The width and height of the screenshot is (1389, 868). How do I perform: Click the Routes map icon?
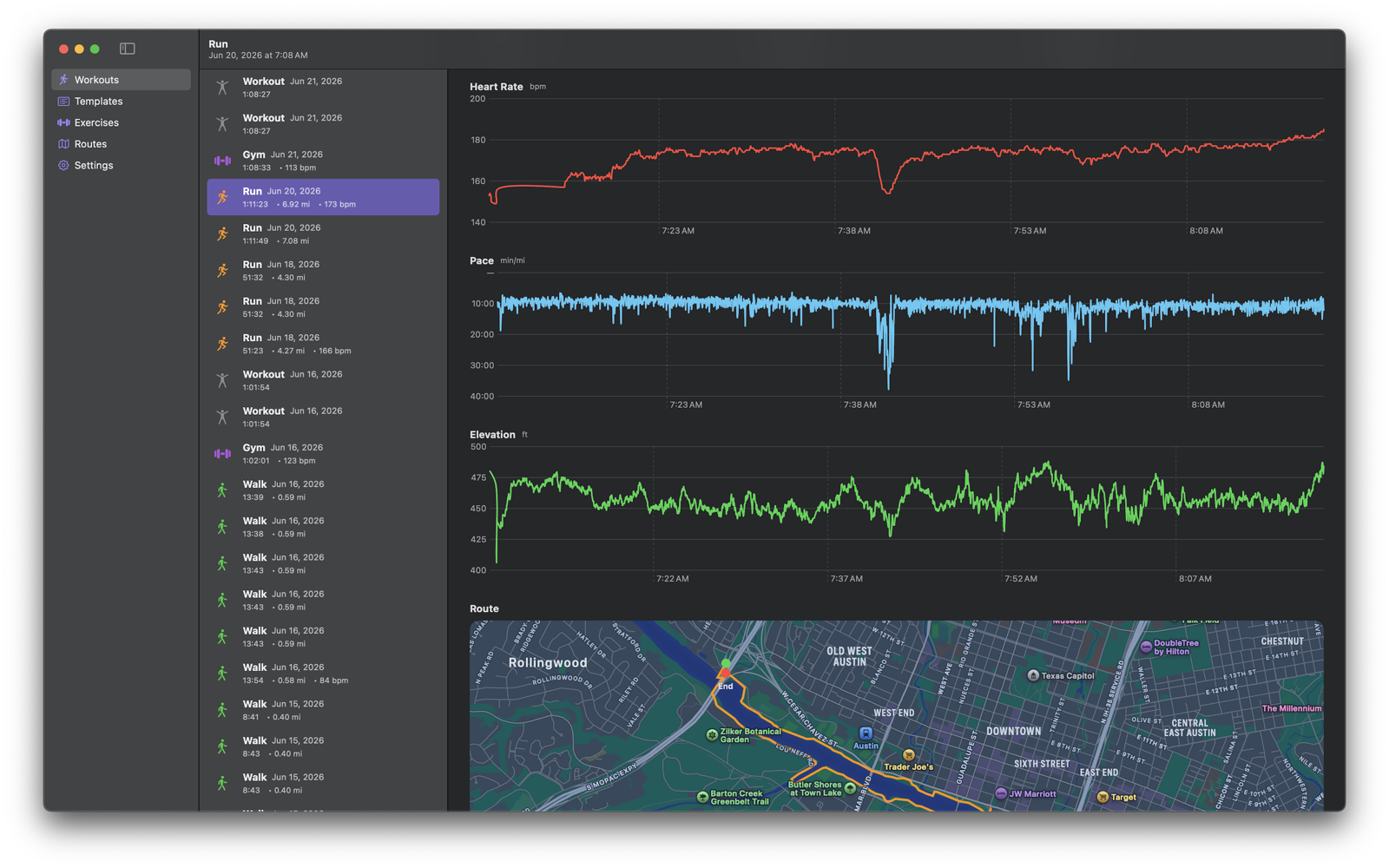point(63,144)
